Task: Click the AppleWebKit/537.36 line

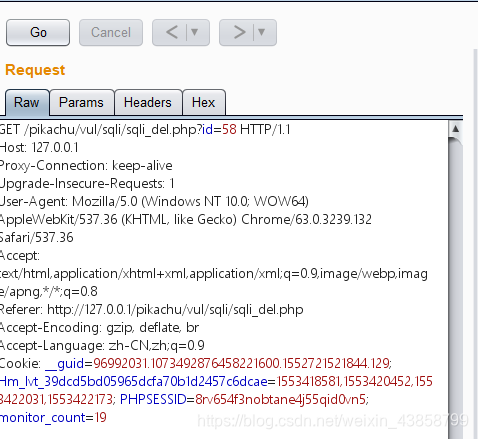Action: (186, 219)
